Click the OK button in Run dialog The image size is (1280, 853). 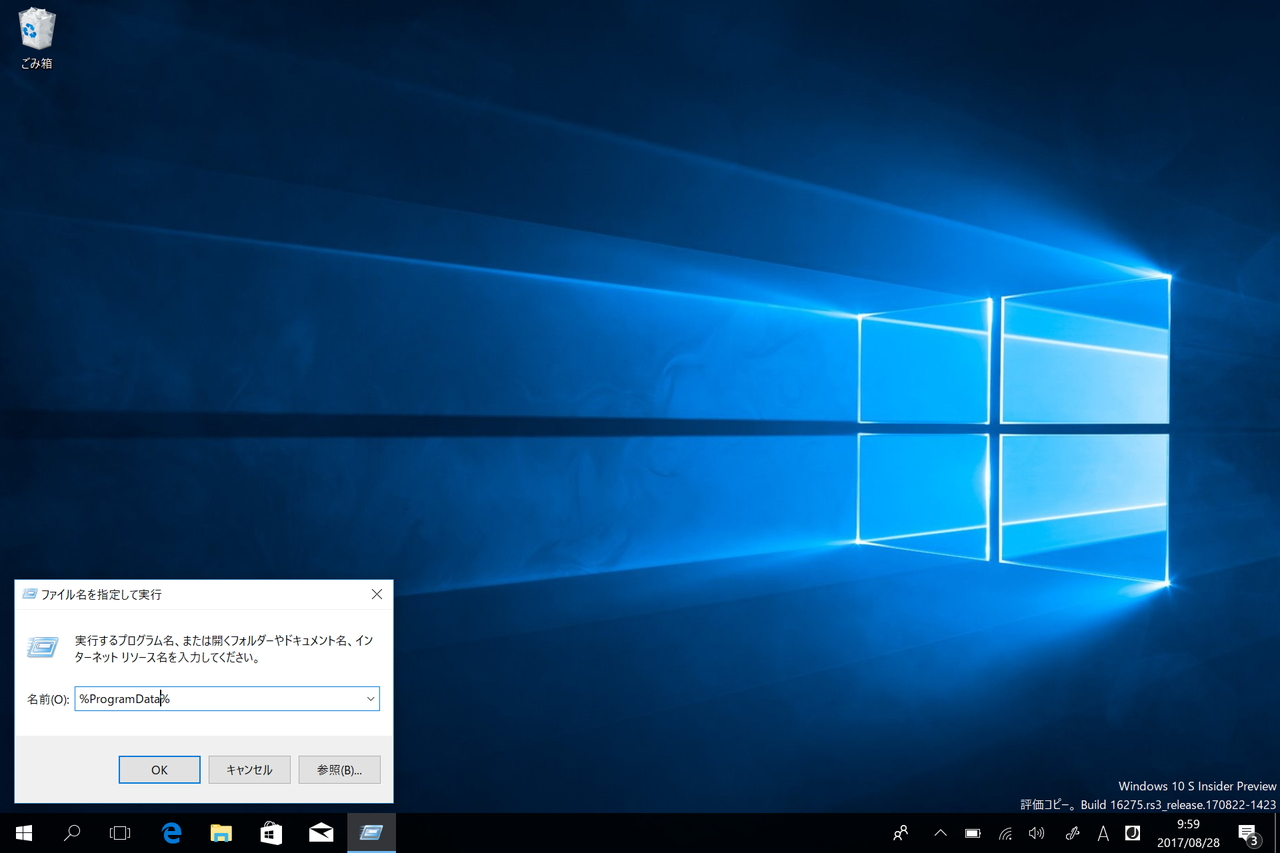[159, 770]
